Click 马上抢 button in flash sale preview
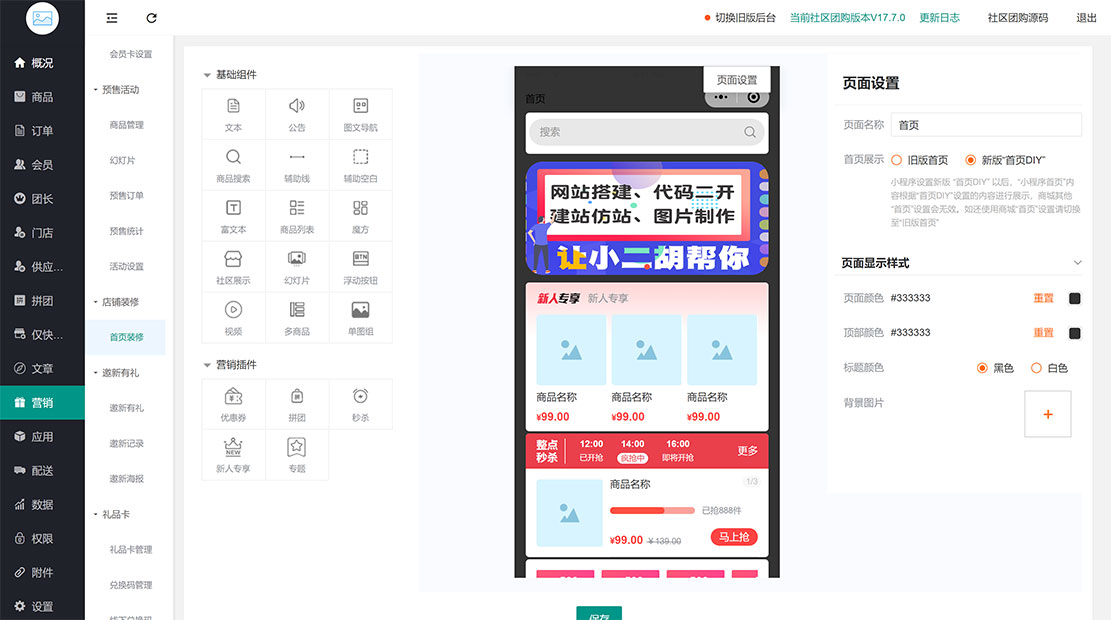Viewport: 1111px width, 620px height. (734, 537)
